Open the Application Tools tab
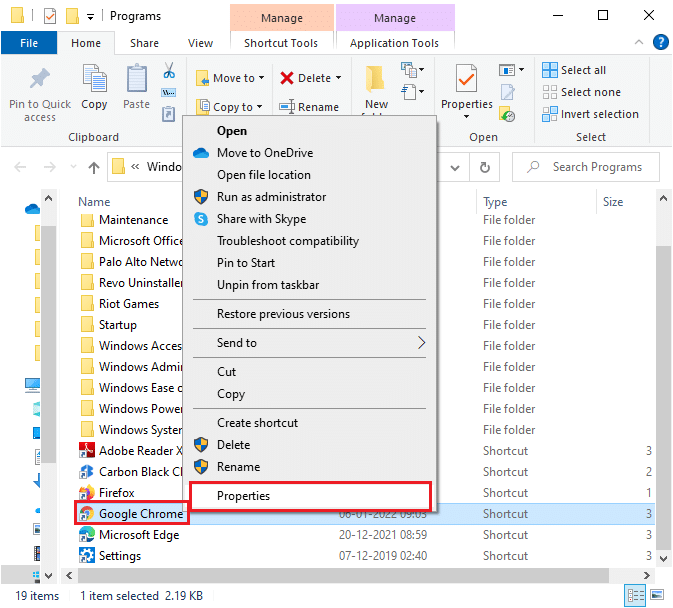673x608 pixels. pos(394,43)
